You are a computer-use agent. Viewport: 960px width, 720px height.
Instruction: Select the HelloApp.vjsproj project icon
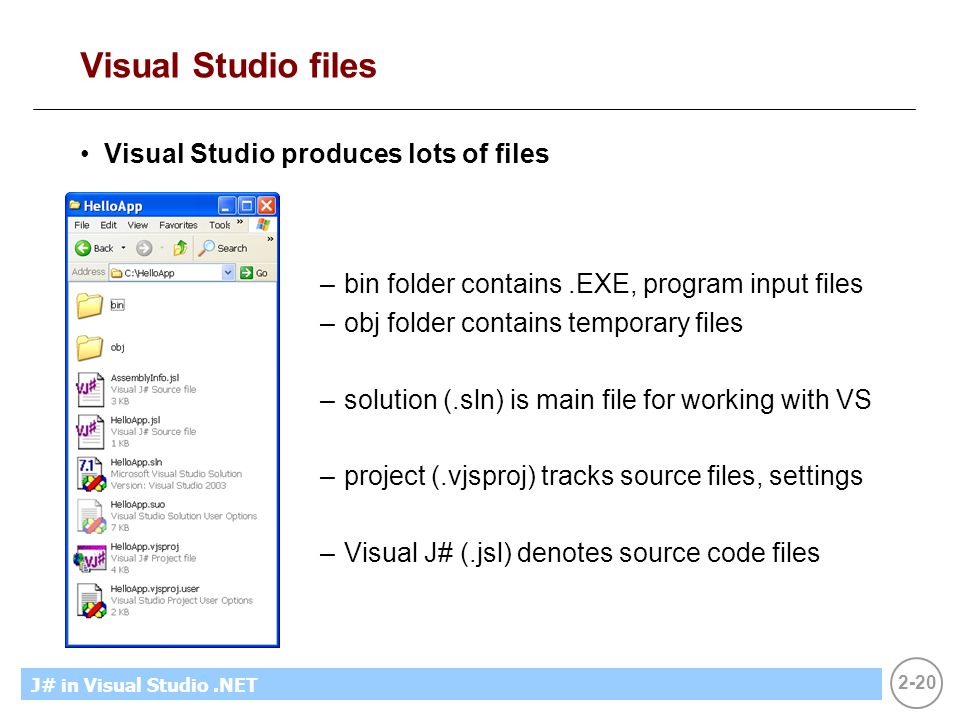pyautogui.click(x=89, y=558)
